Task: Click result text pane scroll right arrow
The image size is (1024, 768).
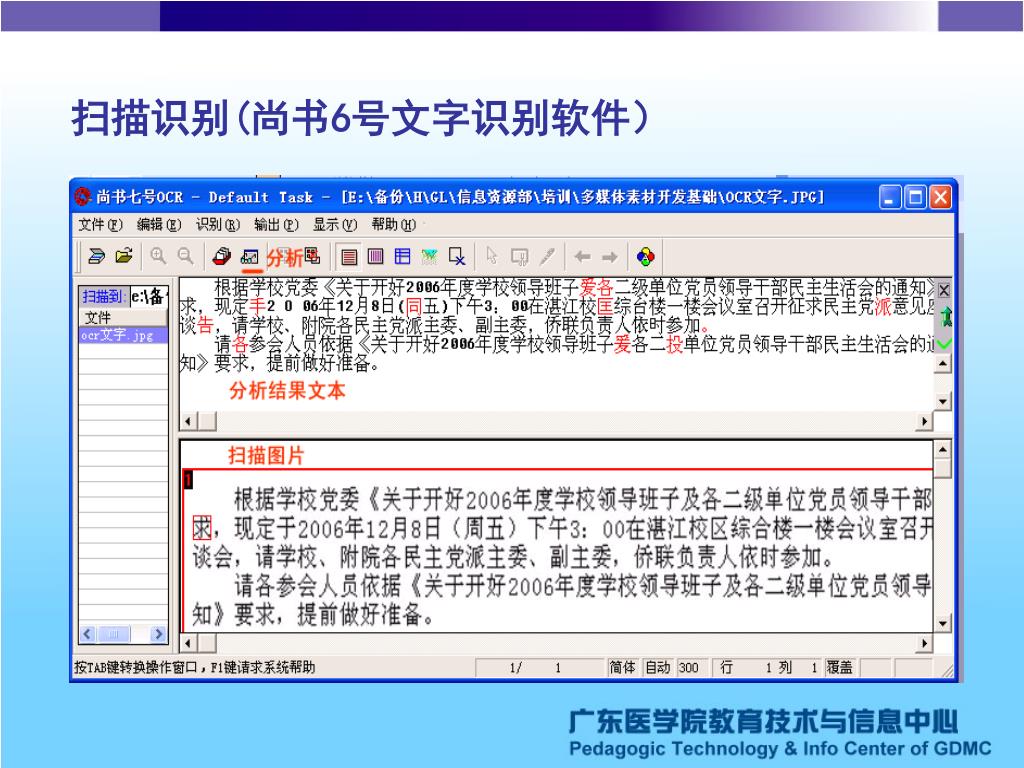Action: click(x=924, y=421)
